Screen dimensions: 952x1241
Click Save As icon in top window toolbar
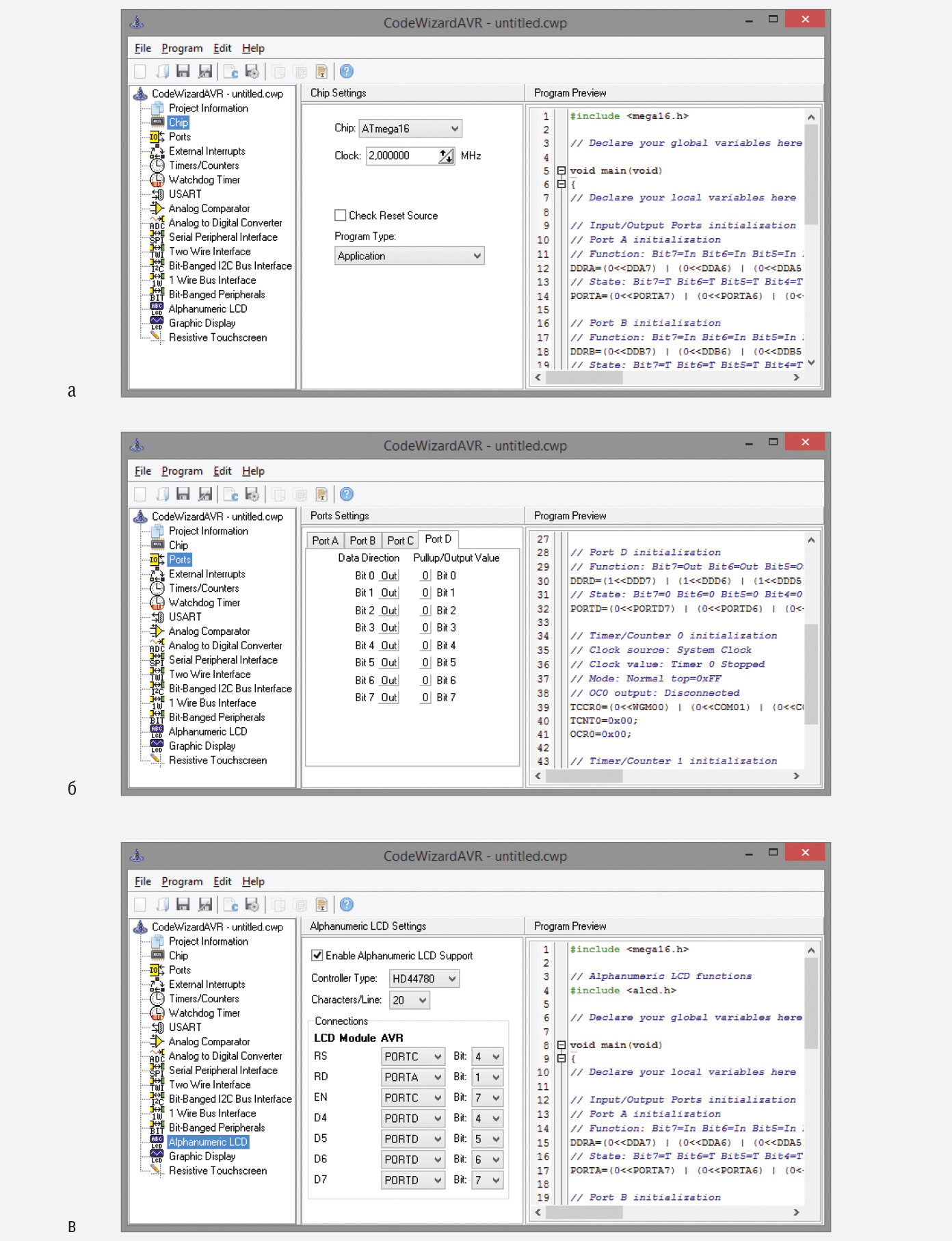coord(204,71)
